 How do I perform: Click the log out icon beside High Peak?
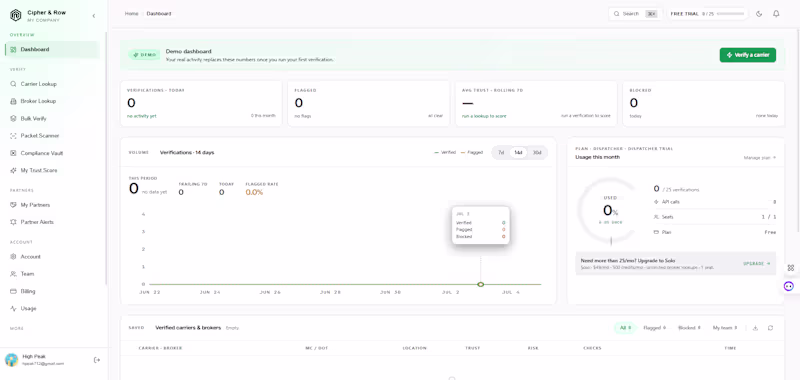[x=97, y=360]
